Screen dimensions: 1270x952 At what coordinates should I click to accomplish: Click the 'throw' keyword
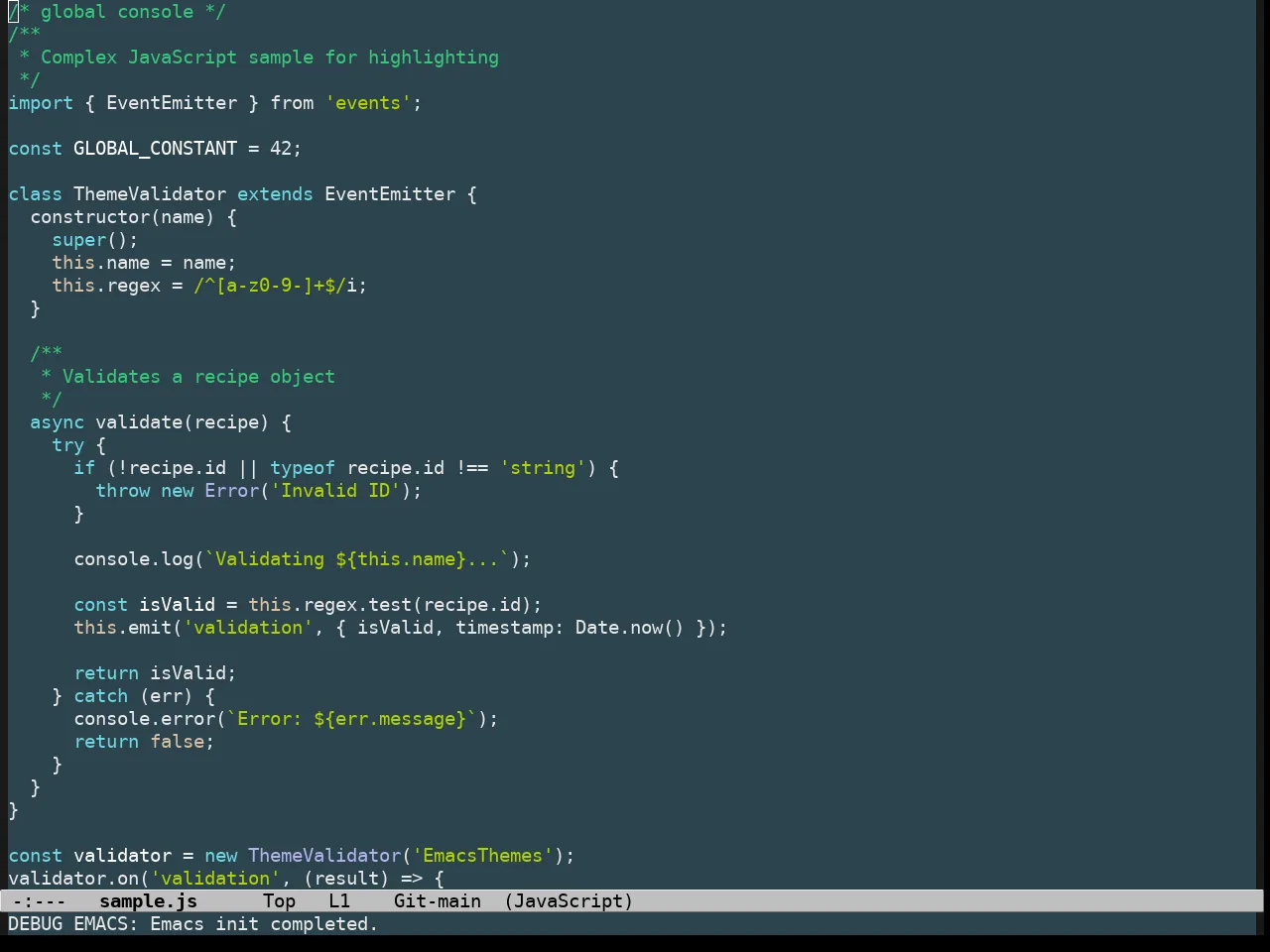(122, 491)
